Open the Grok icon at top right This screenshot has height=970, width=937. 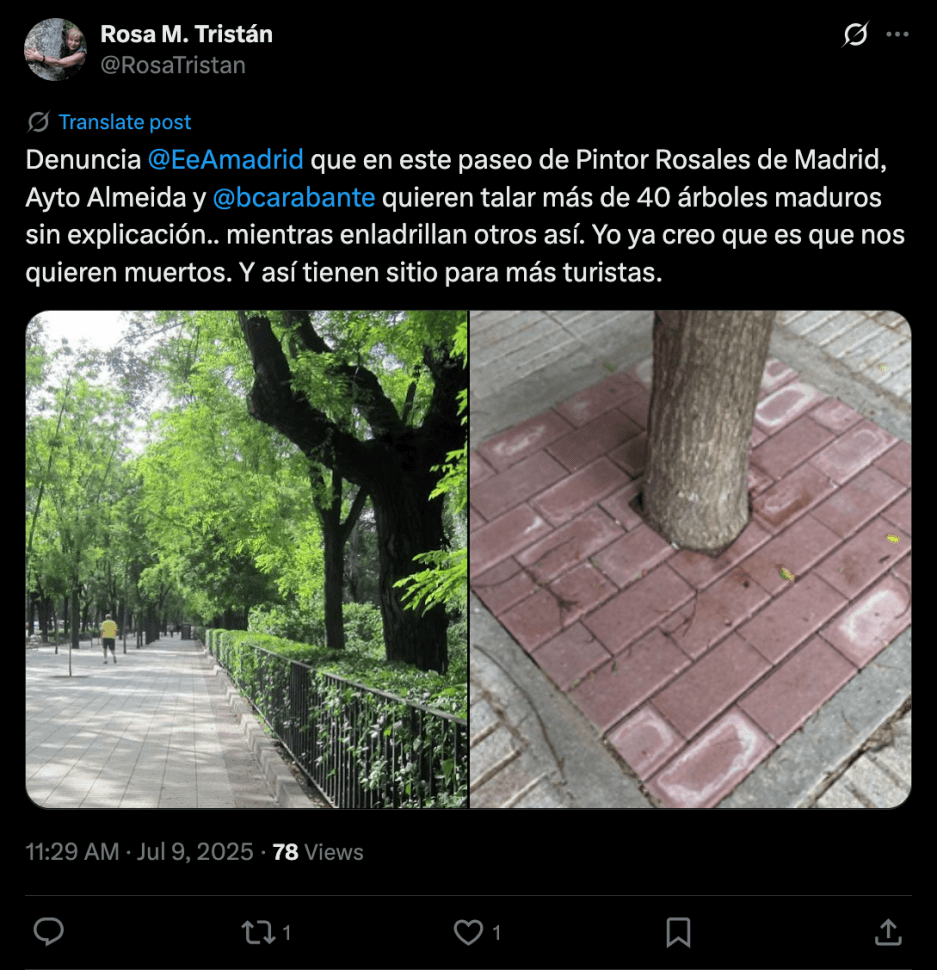click(855, 34)
